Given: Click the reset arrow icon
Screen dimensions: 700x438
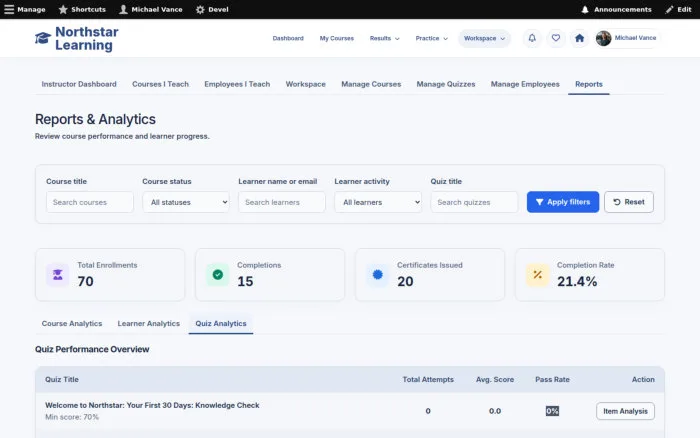Looking at the screenshot, I should coord(617,202).
